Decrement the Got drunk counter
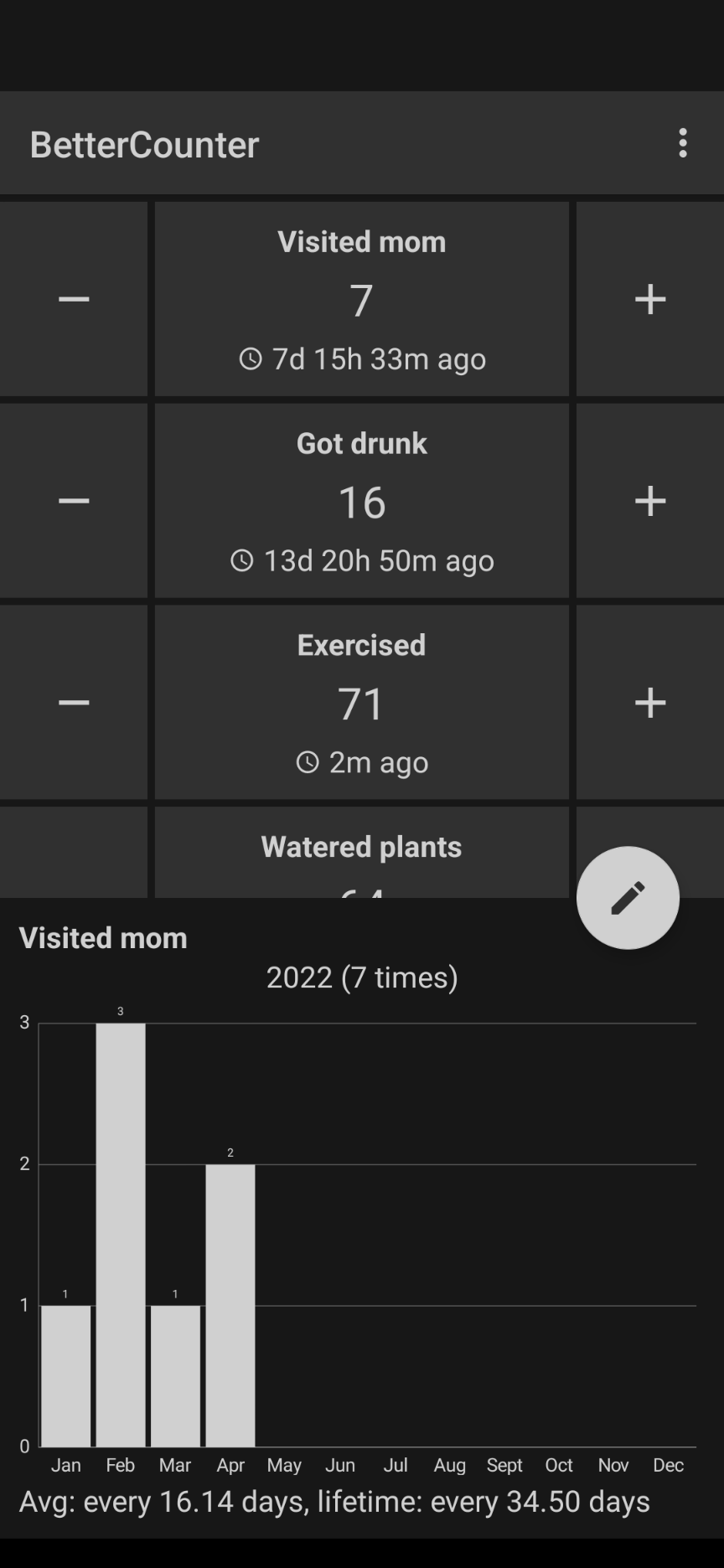Screen dimensions: 724x1568 [x=74, y=501]
